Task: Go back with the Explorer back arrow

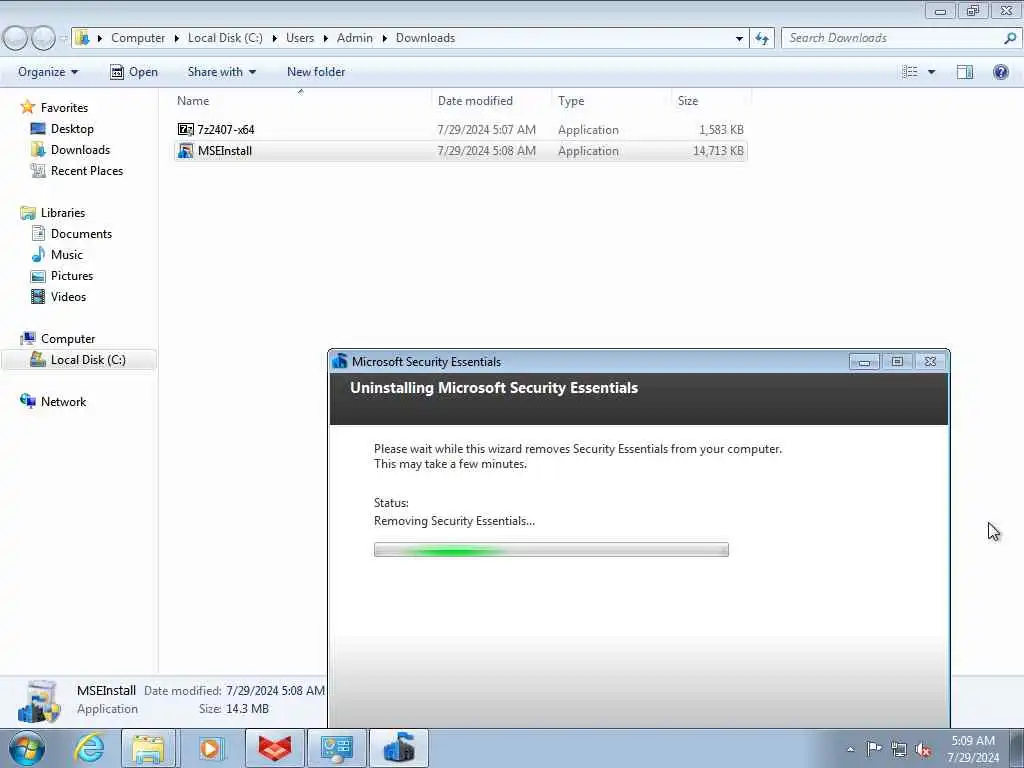Action: click(x=16, y=38)
